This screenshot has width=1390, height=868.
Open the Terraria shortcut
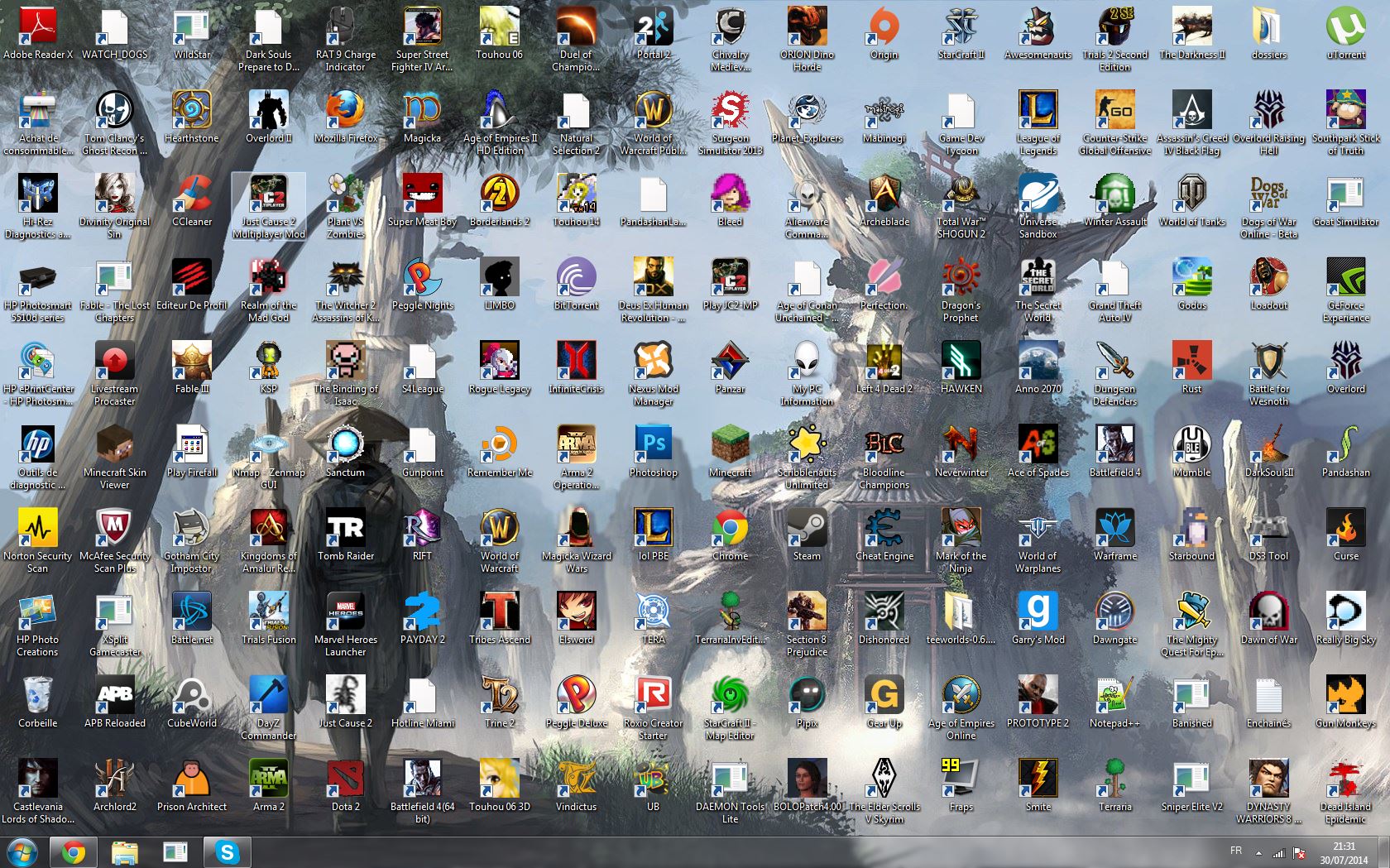(1115, 785)
